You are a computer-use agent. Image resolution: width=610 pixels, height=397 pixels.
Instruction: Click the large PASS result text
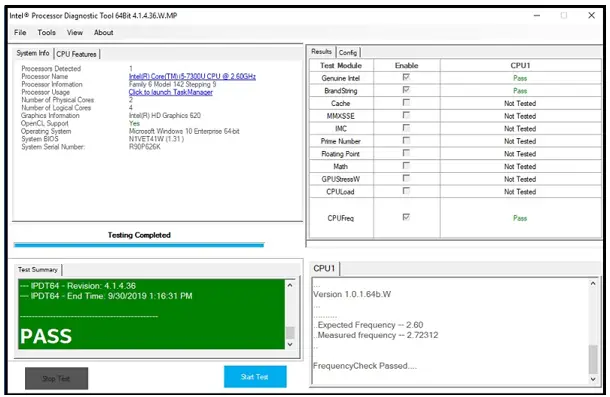(x=46, y=336)
